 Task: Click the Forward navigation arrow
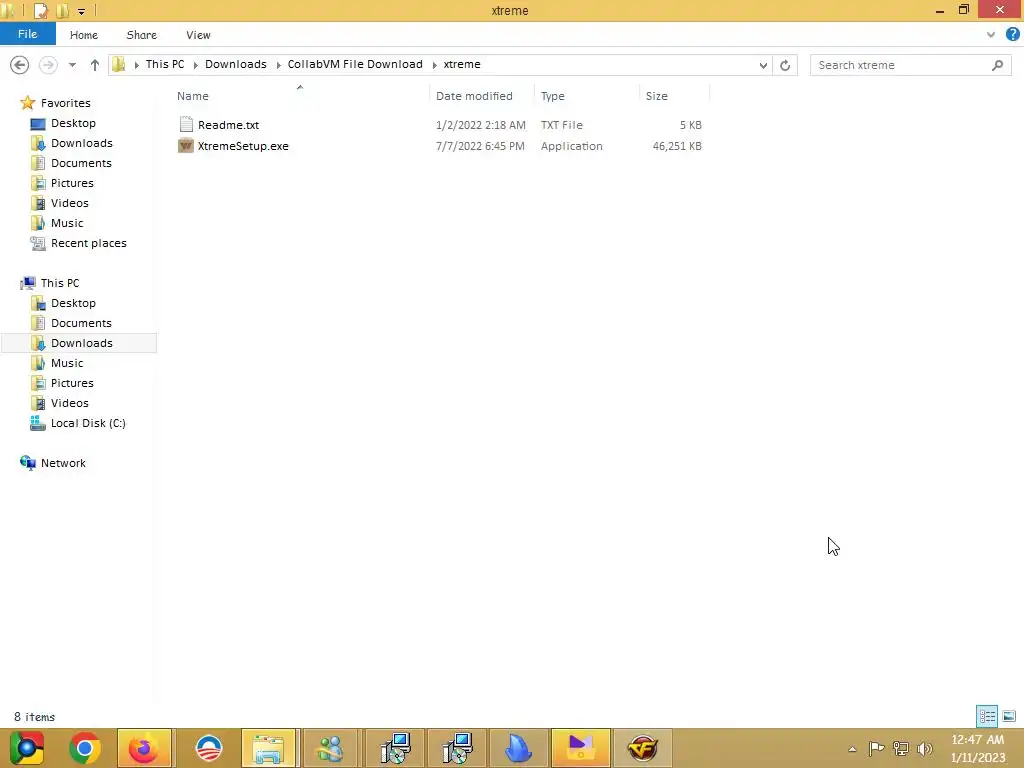(x=48, y=65)
